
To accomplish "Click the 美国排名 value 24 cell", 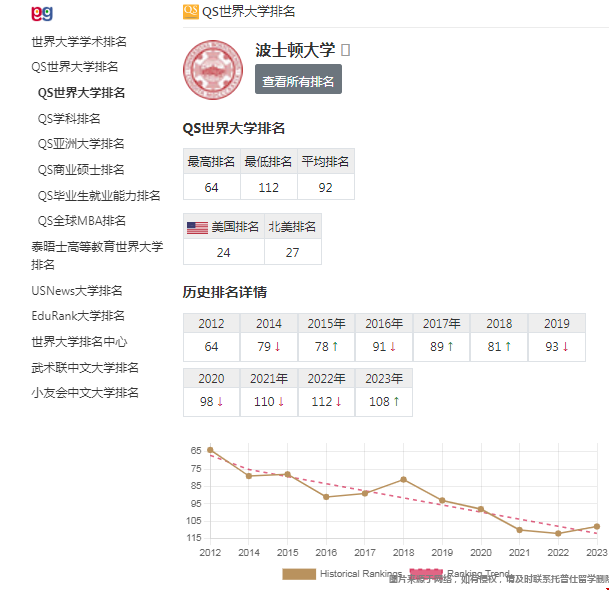I will 224,252.
